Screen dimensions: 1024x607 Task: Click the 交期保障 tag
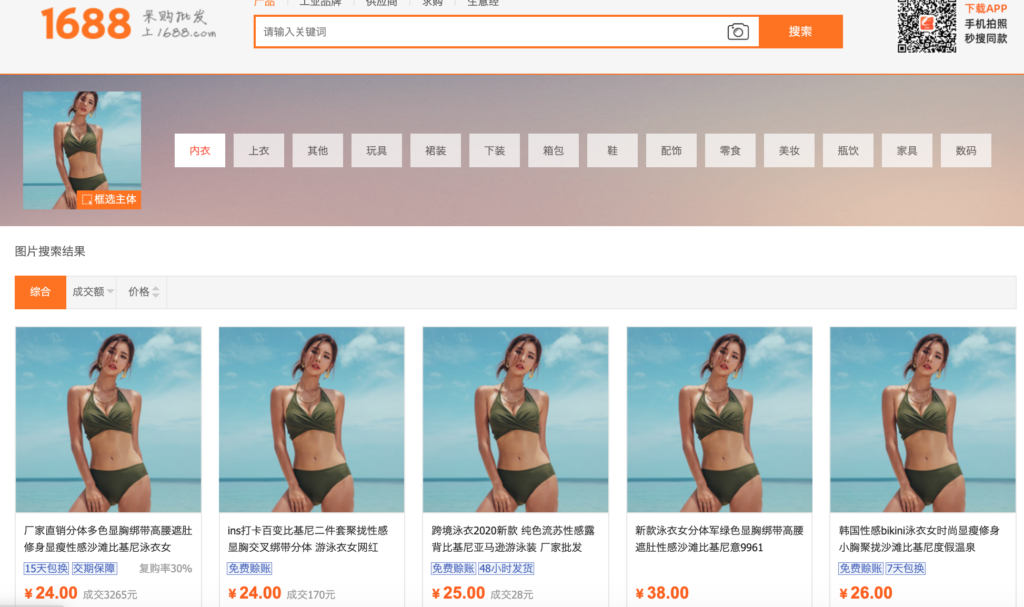[x=94, y=568]
